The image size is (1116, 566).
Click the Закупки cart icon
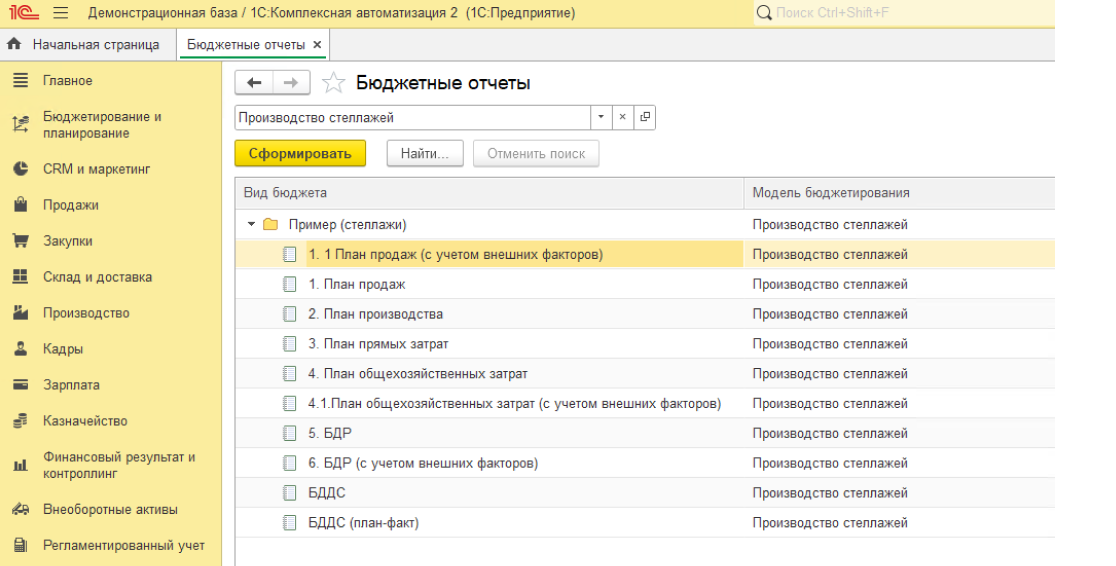(21, 241)
